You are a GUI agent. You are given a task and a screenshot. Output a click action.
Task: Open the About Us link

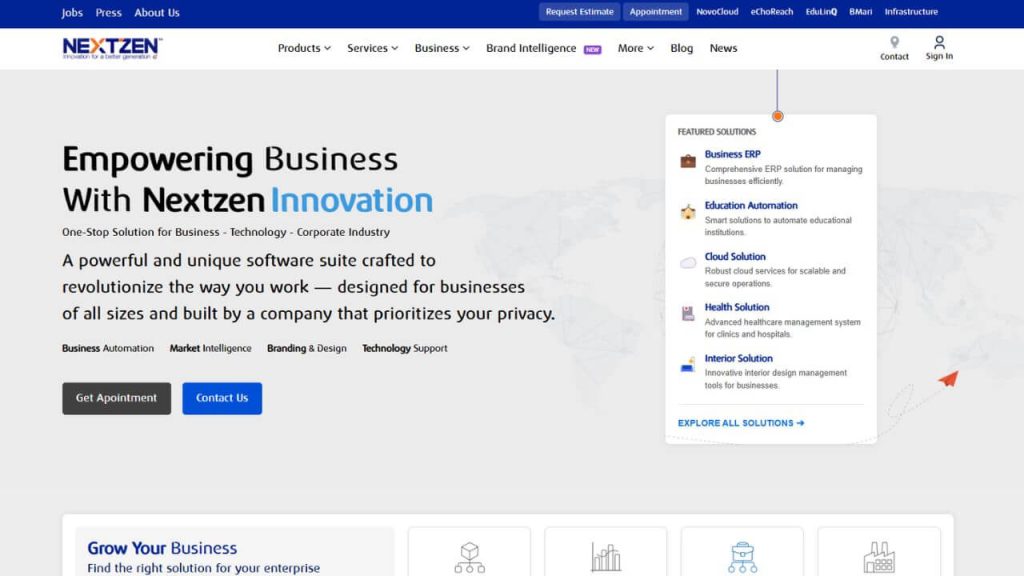[x=157, y=12]
